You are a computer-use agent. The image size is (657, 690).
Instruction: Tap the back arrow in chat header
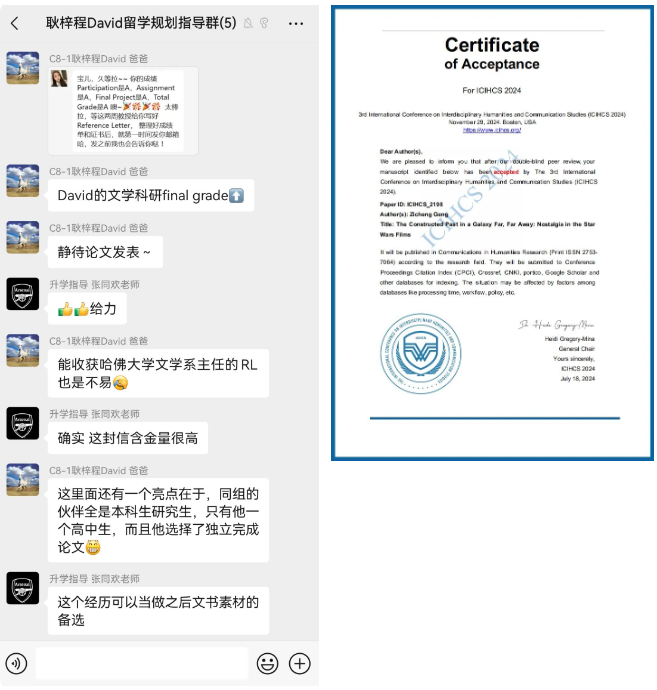[15, 23]
